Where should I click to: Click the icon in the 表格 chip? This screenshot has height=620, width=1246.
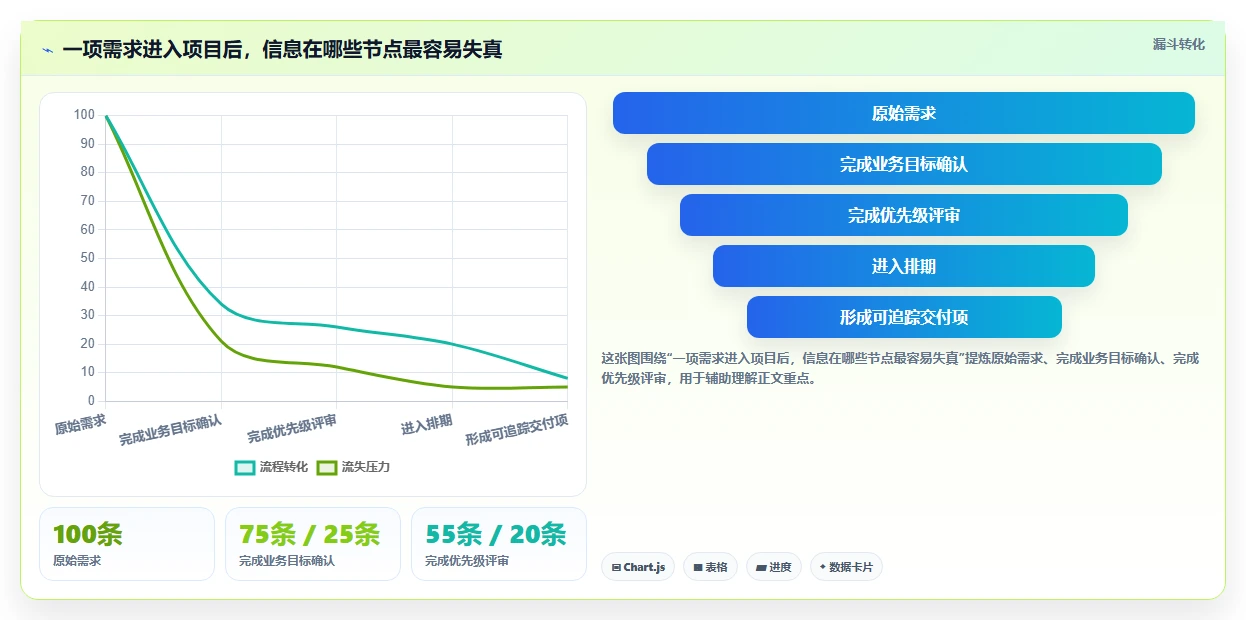(x=698, y=567)
